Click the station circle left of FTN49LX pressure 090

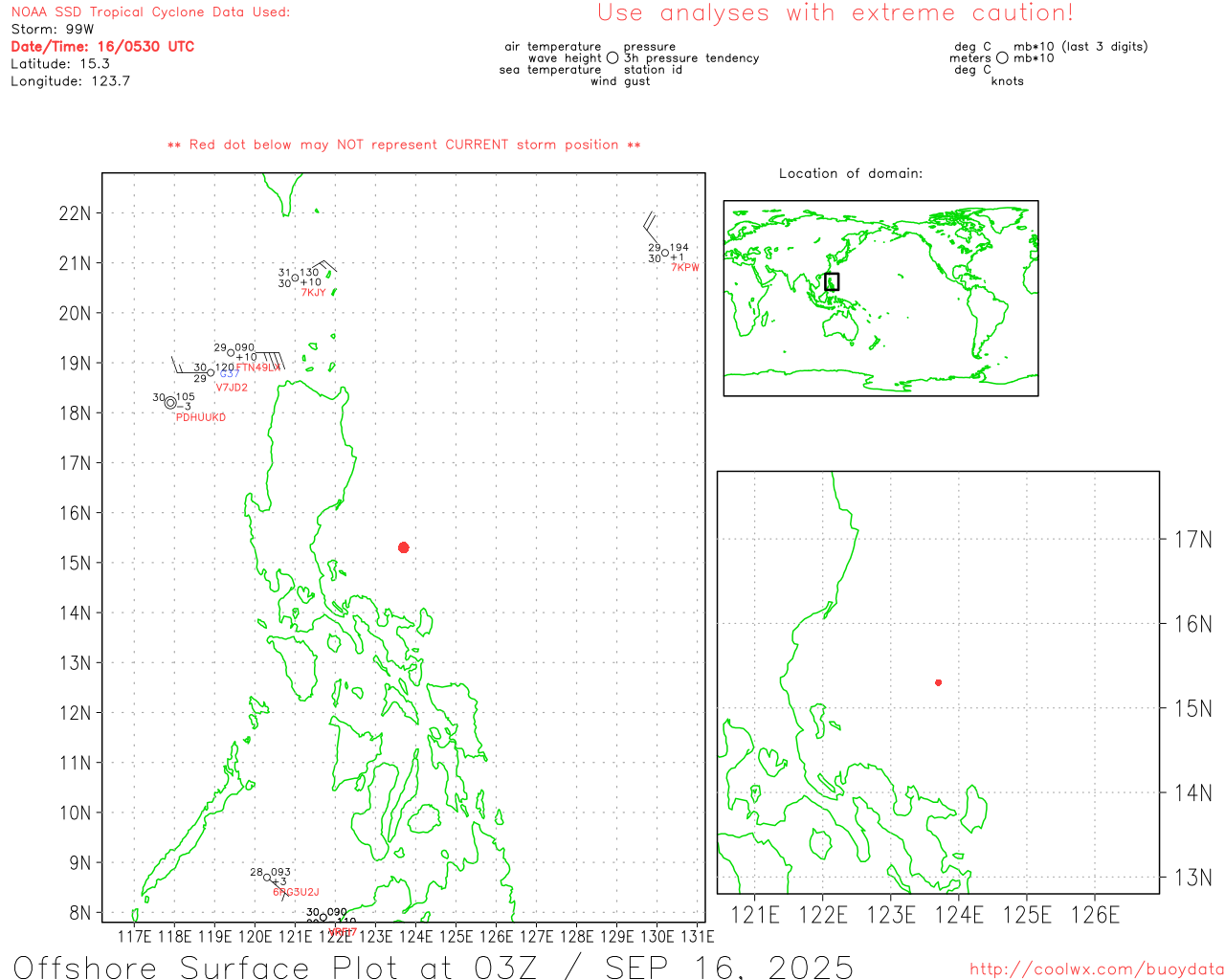[231, 353]
